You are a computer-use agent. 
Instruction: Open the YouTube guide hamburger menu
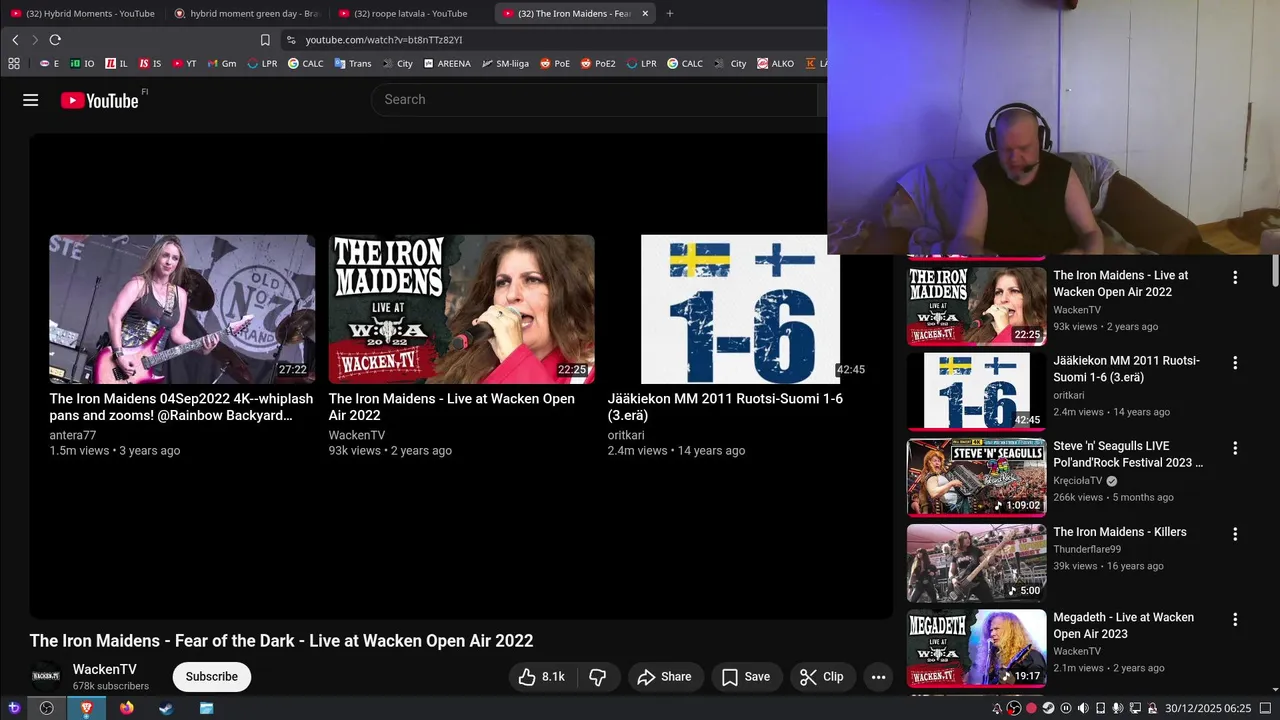tap(30, 100)
